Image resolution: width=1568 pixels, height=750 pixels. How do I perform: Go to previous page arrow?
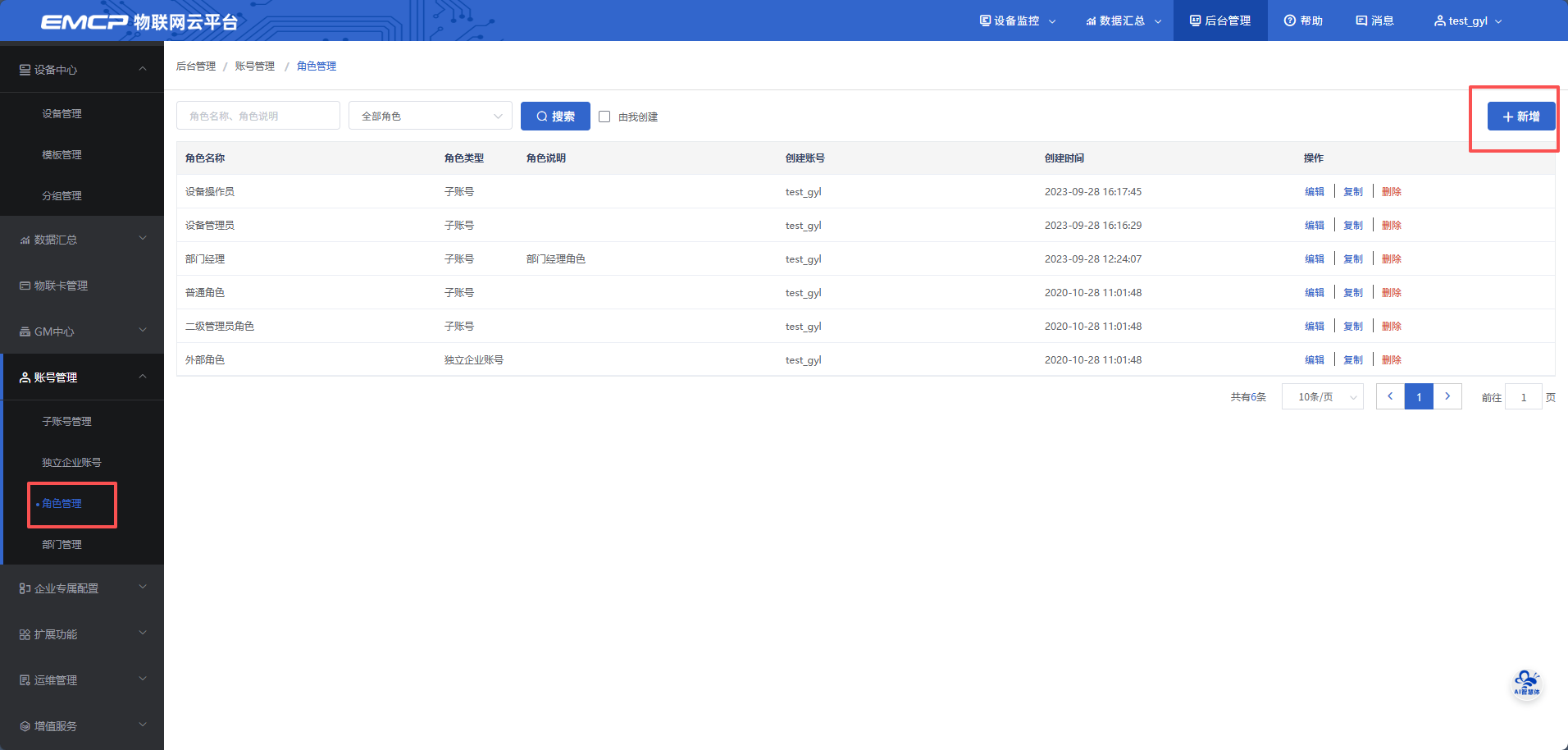[x=1390, y=396]
